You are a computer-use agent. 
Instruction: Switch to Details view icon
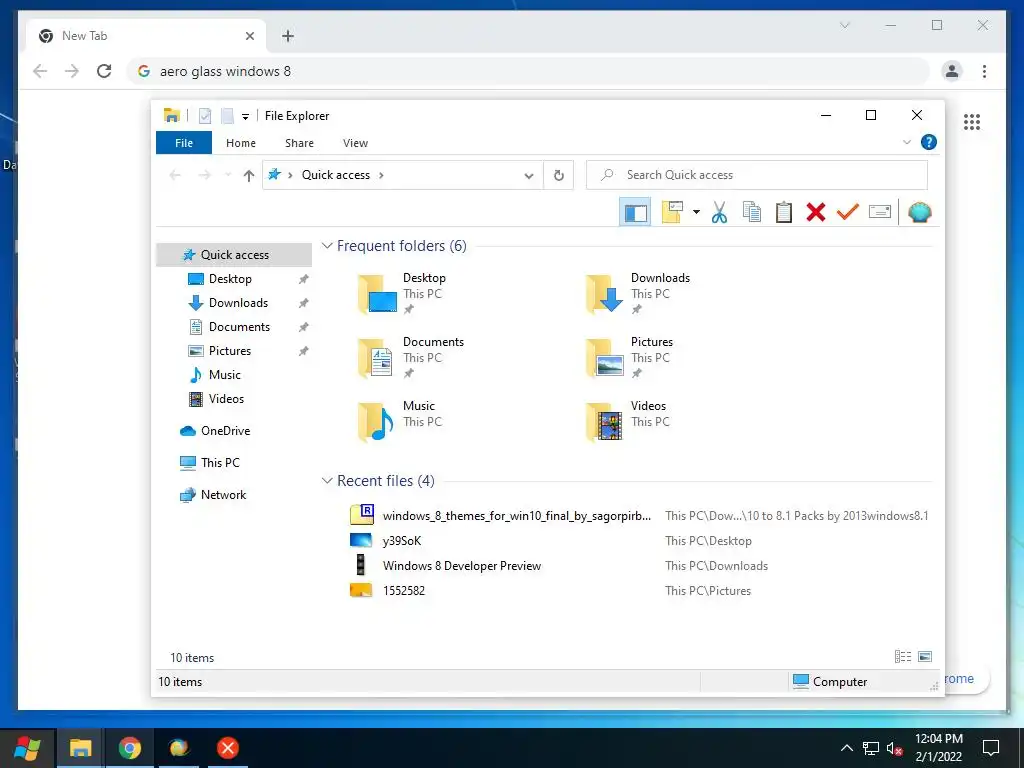tap(903, 657)
